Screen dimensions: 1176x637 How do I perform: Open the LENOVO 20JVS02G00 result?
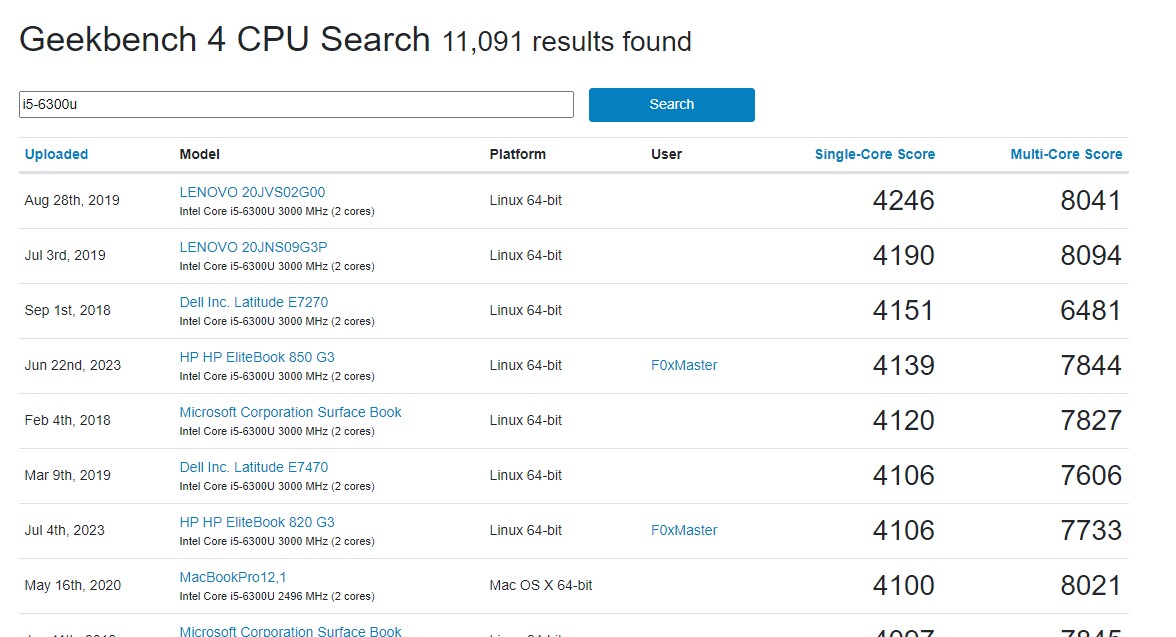(x=252, y=192)
